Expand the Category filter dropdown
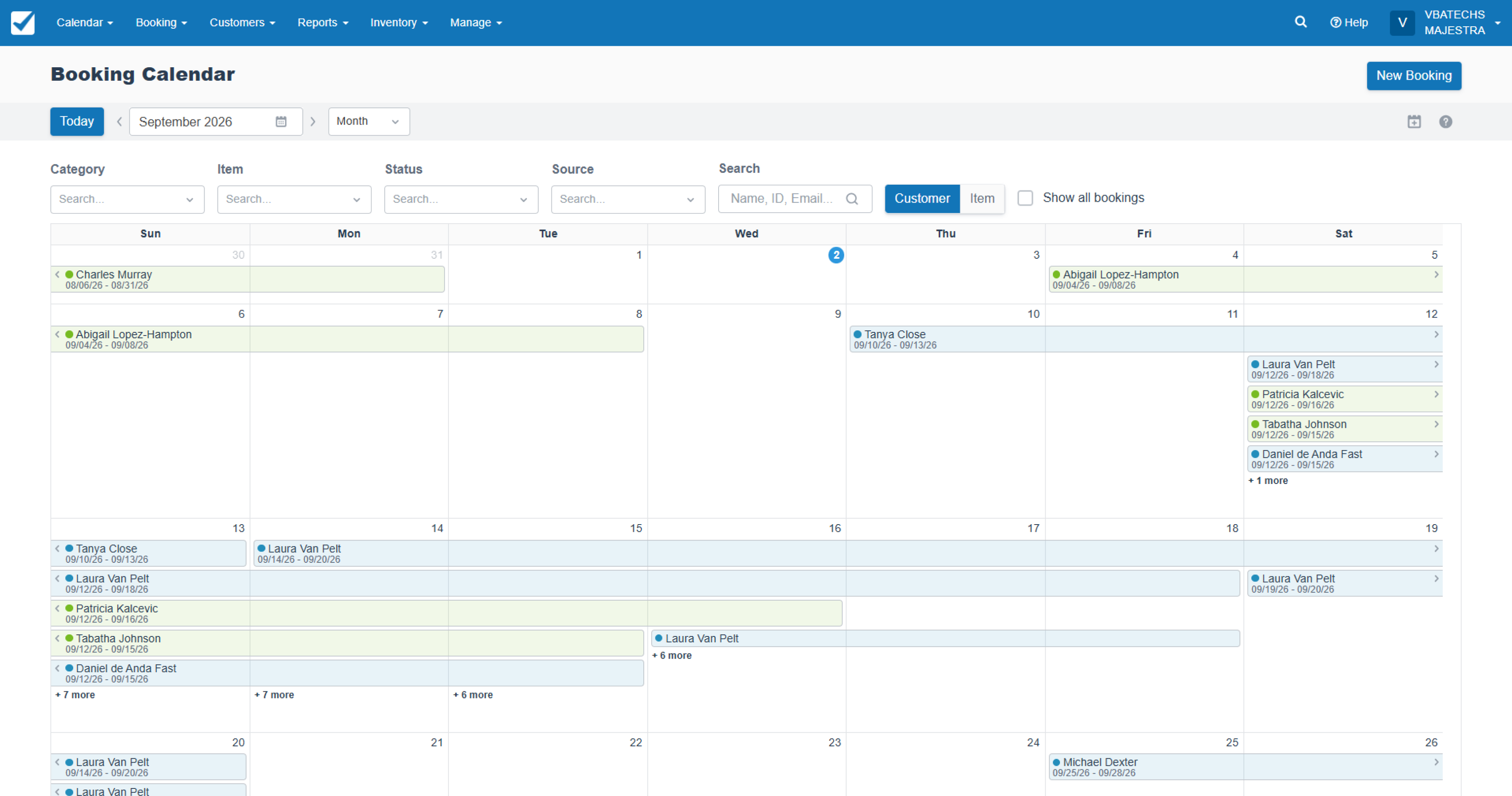1512x796 pixels. (127, 199)
